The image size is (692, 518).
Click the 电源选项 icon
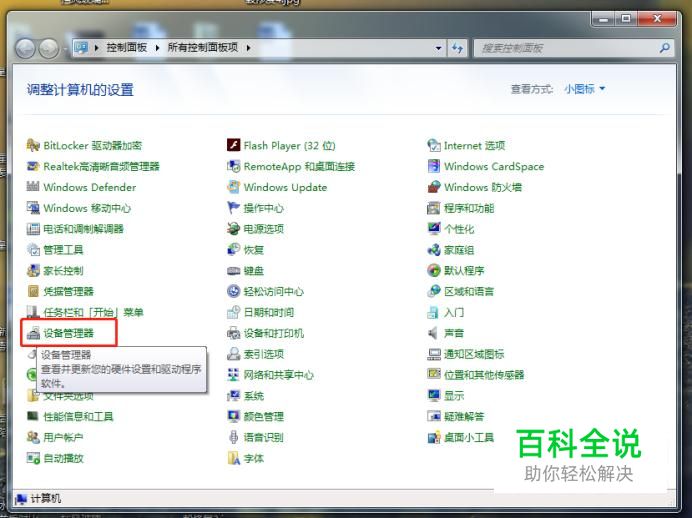pyautogui.click(x=233, y=229)
